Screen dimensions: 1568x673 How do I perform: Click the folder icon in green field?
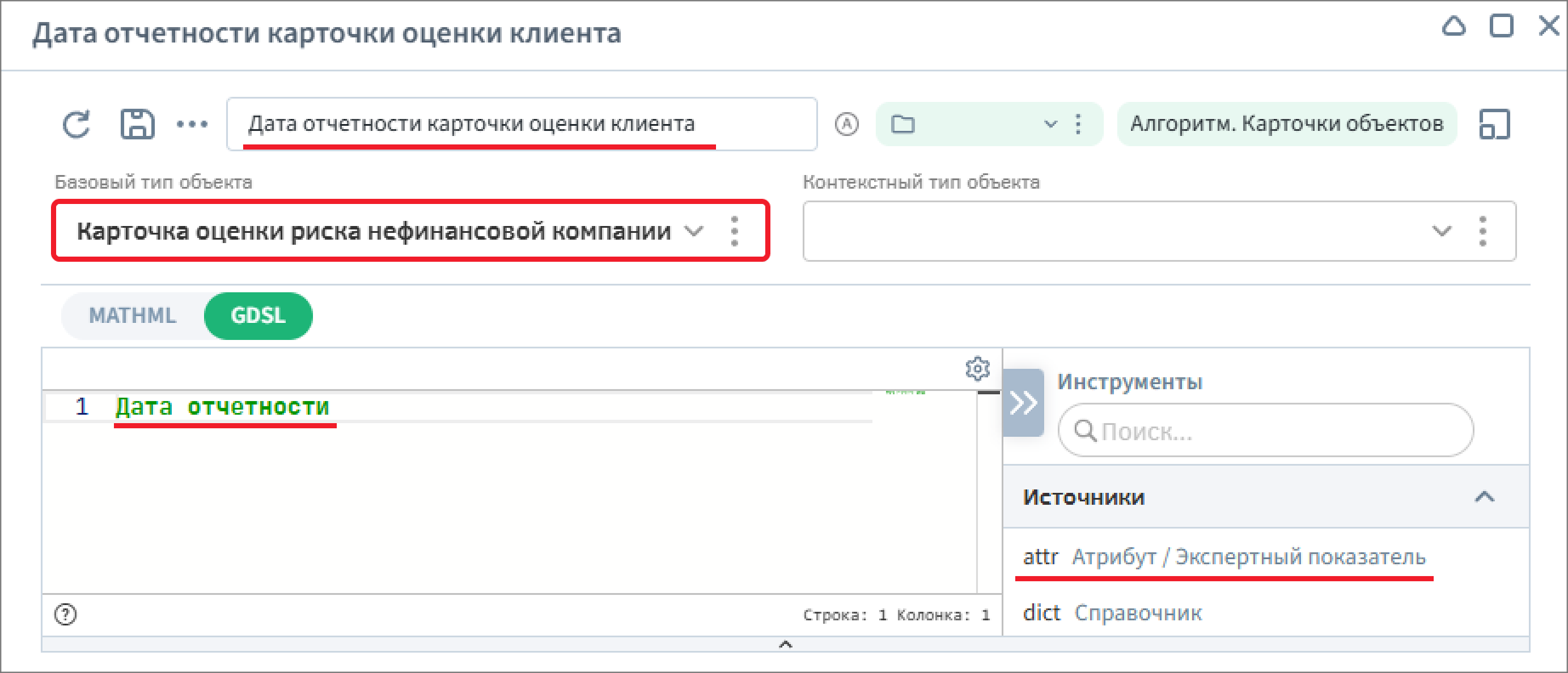point(903,124)
